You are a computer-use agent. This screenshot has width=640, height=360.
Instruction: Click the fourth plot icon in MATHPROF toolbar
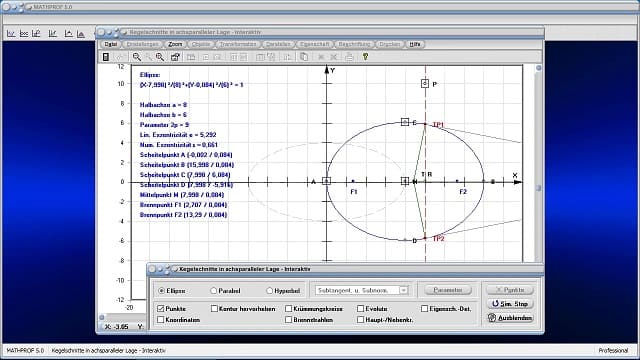53,34
